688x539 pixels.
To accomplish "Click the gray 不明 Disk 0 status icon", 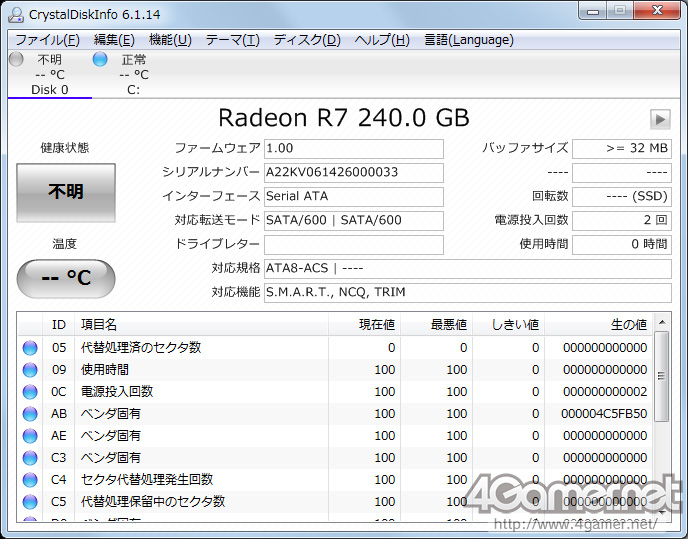I will click(16, 59).
